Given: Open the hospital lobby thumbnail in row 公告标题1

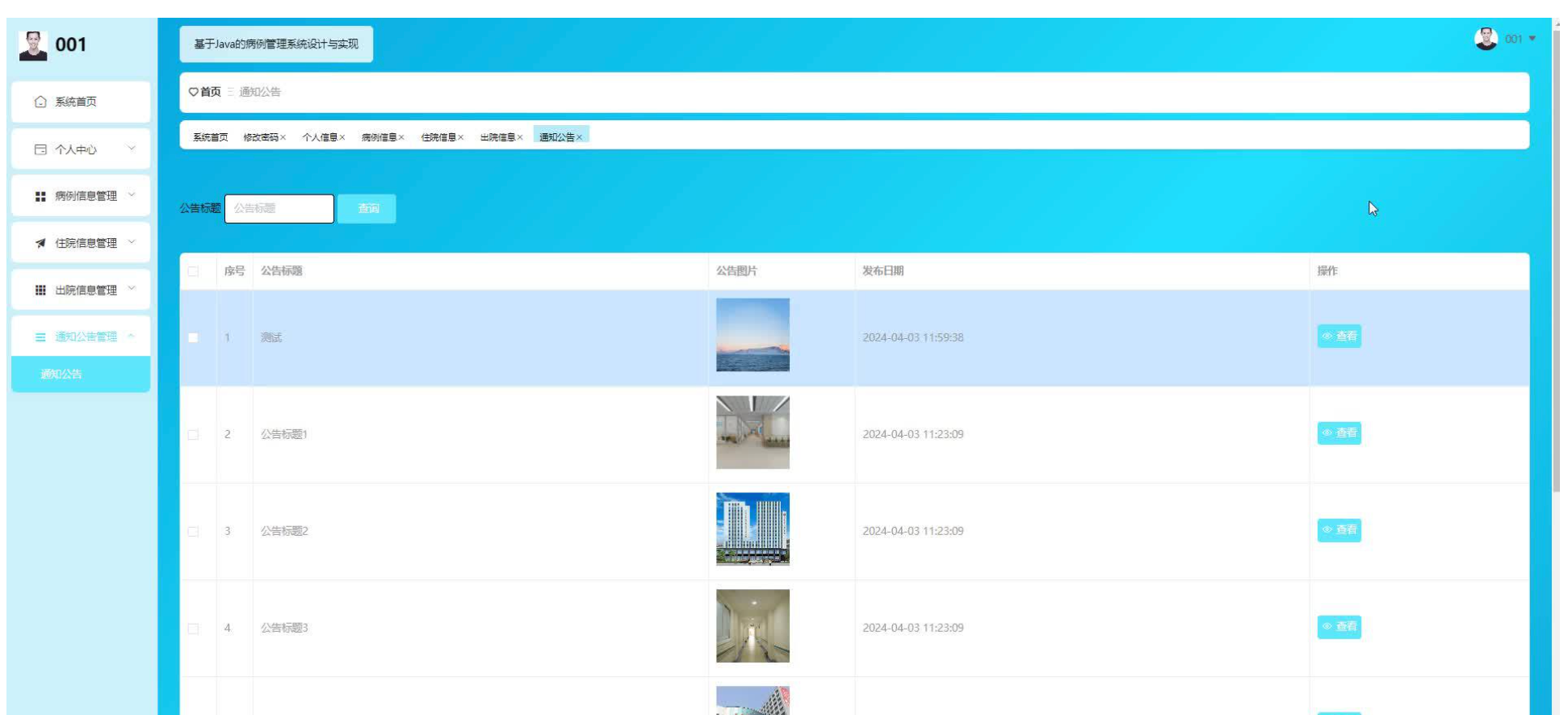Looking at the screenshot, I should click(753, 432).
